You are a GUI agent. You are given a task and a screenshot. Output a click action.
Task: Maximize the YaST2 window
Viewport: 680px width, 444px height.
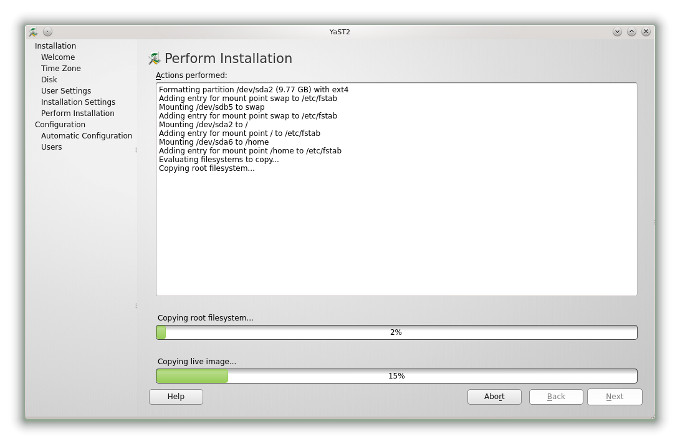coord(631,32)
